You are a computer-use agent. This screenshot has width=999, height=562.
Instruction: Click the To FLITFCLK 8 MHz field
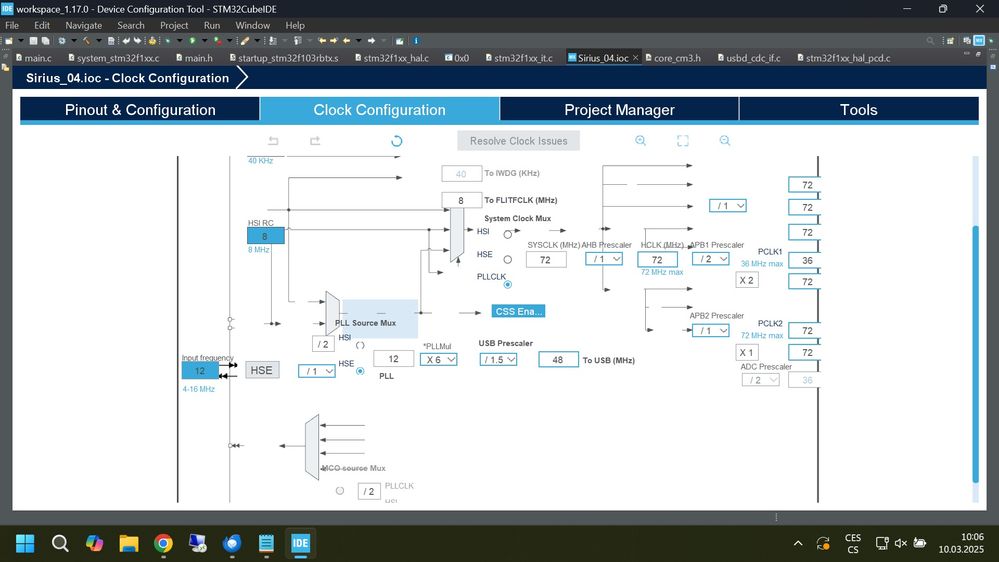(461, 200)
